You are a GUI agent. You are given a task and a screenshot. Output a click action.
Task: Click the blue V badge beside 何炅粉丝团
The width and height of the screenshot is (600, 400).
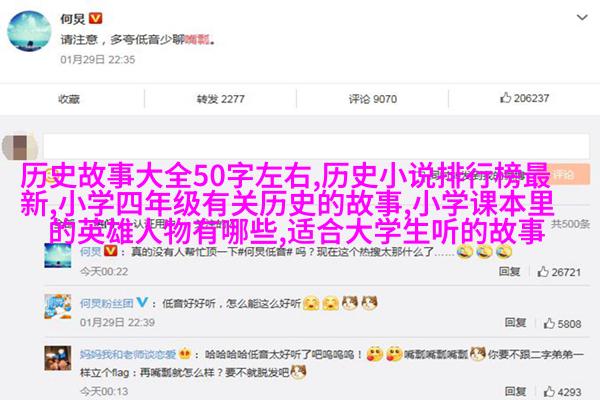pyautogui.click(x=142, y=302)
